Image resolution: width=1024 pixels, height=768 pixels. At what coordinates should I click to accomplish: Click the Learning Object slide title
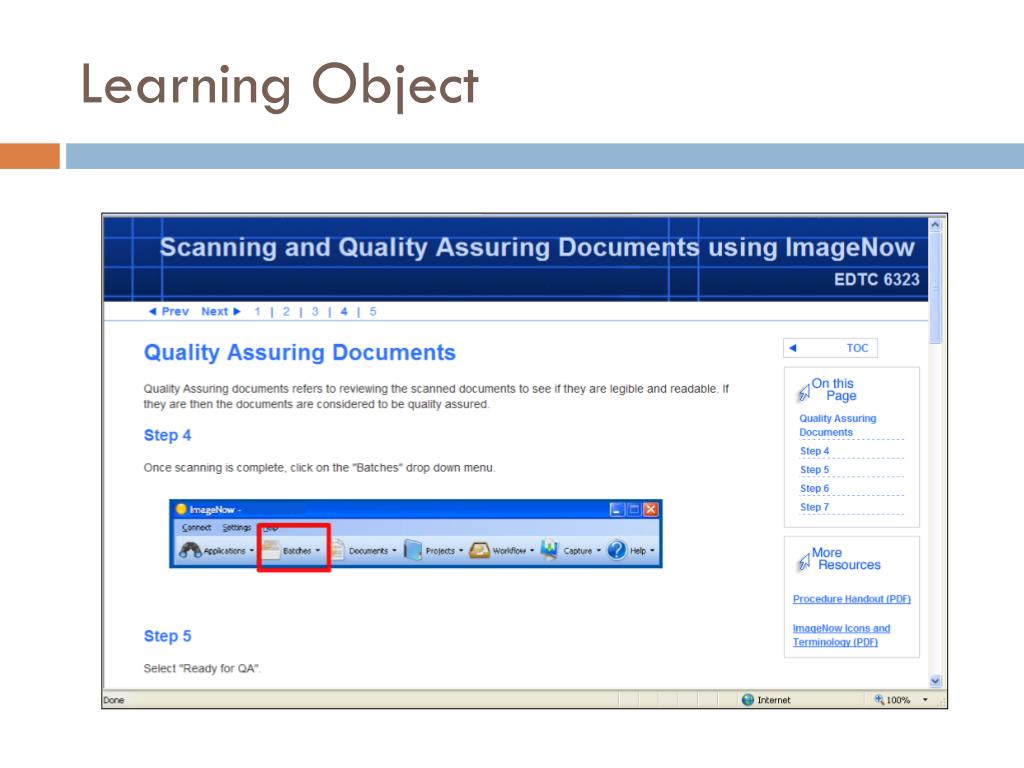click(280, 86)
